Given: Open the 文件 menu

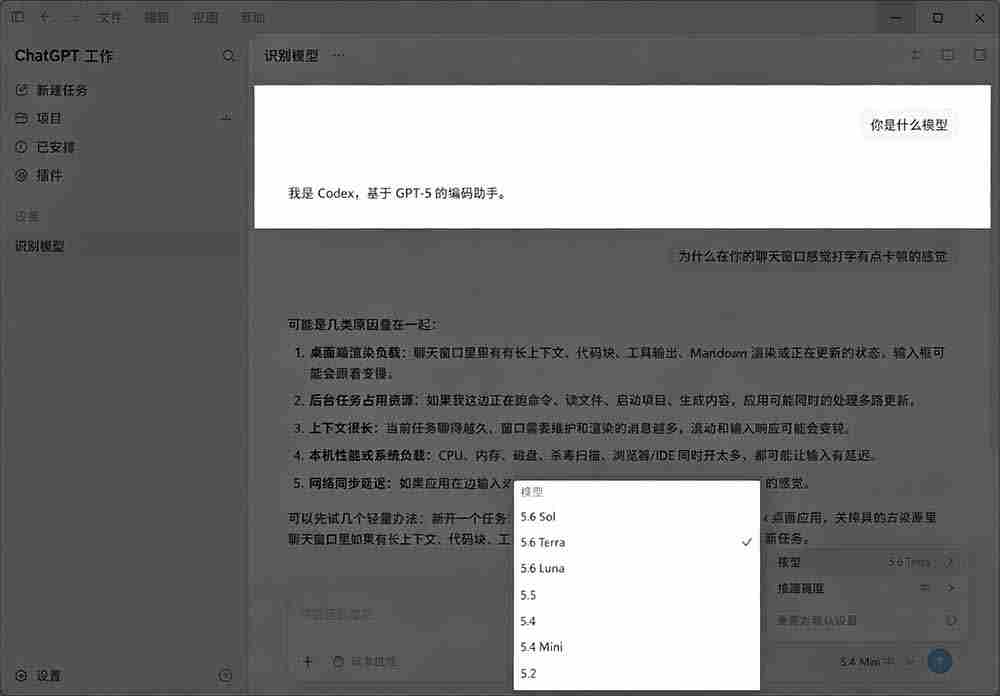Looking at the screenshot, I should [x=109, y=17].
